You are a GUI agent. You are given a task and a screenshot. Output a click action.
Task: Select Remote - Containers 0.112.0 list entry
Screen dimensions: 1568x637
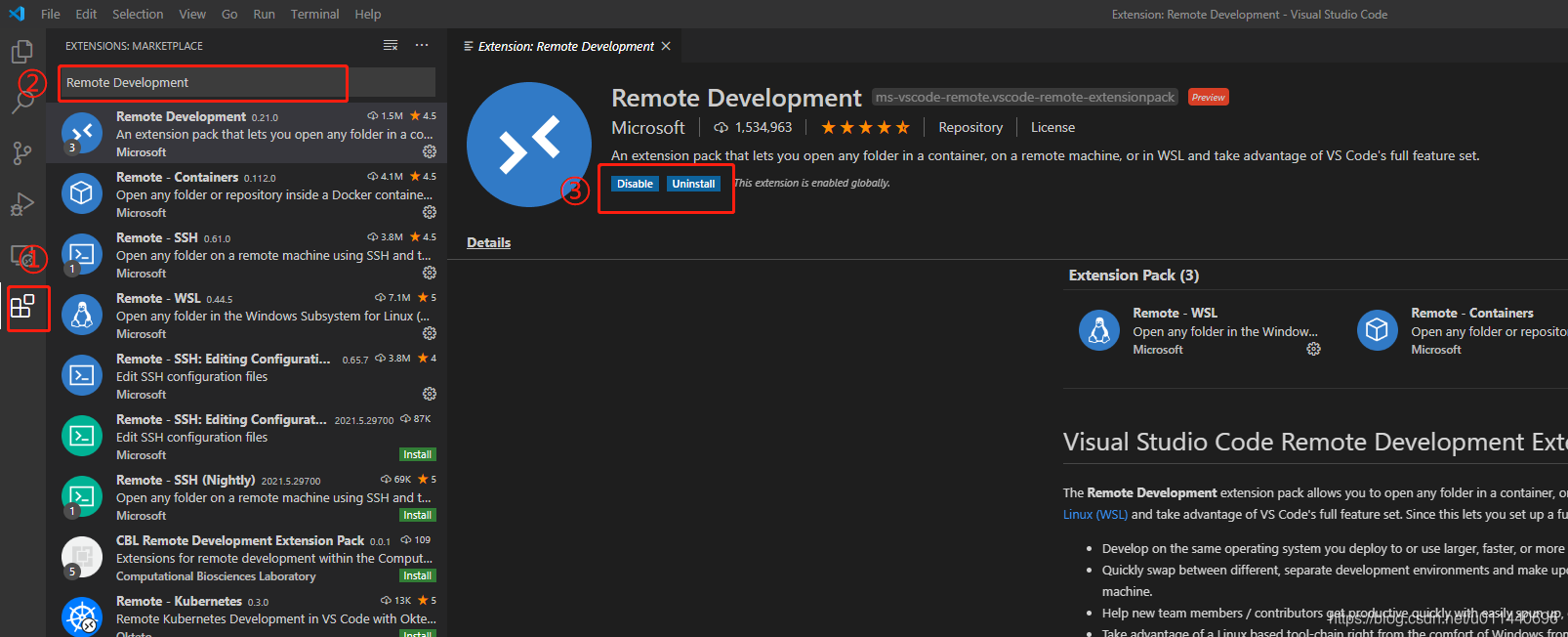pos(247,193)
